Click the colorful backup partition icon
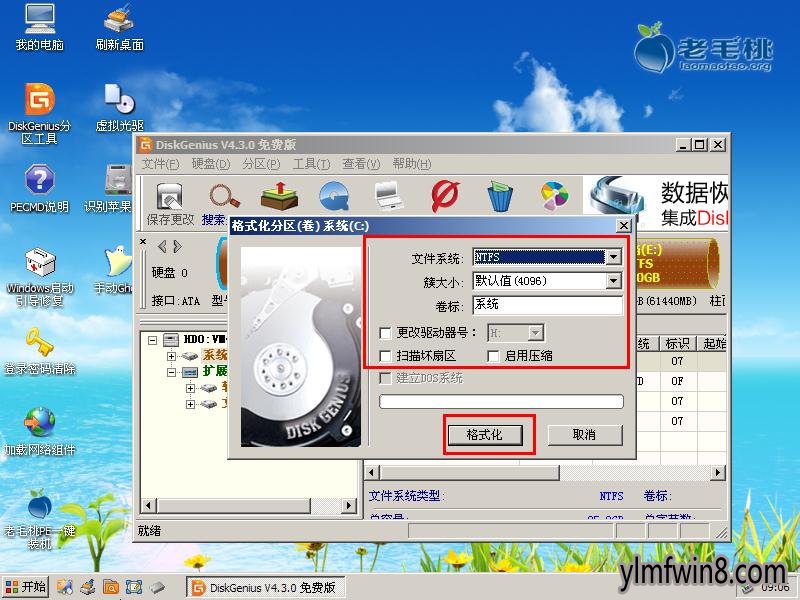Image resolution: width=800 pixels, height=600 pixels. click(554, 196)
